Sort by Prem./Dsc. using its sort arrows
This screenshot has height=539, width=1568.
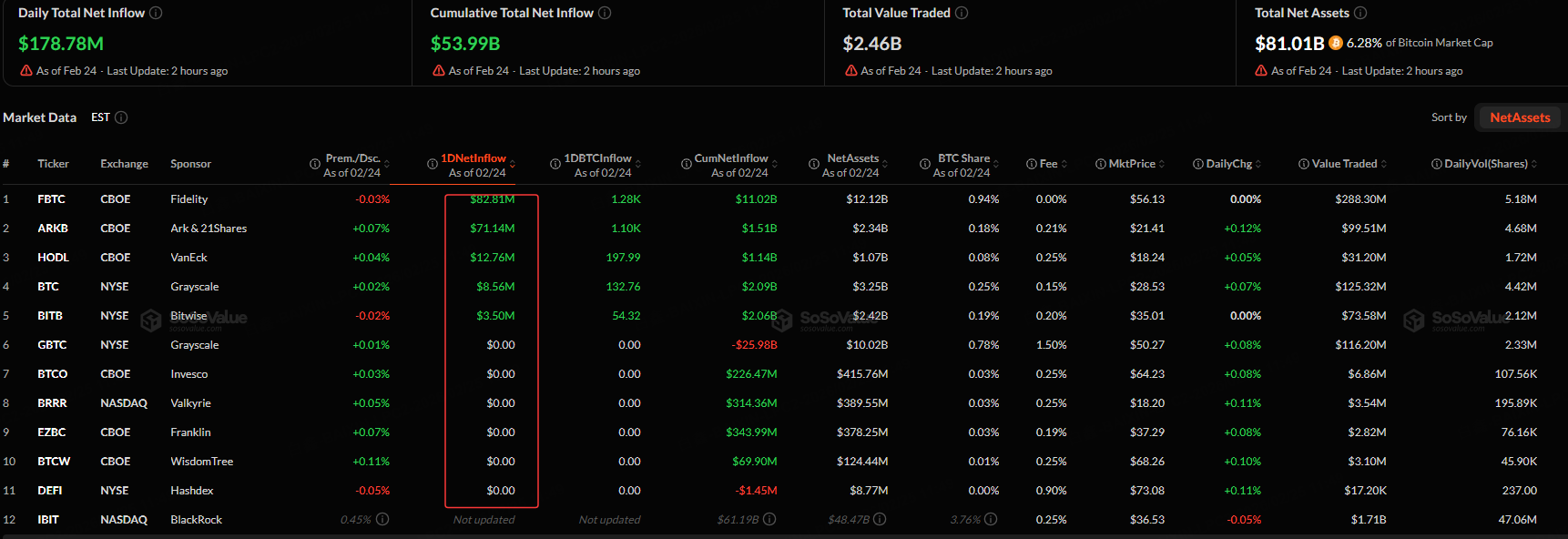(x=387, y=164)
